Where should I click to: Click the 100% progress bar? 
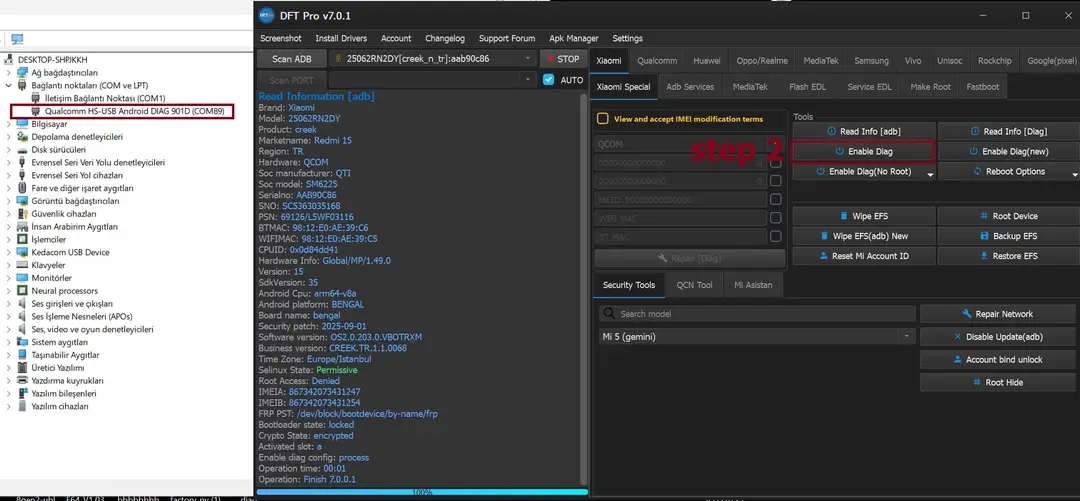422,492
